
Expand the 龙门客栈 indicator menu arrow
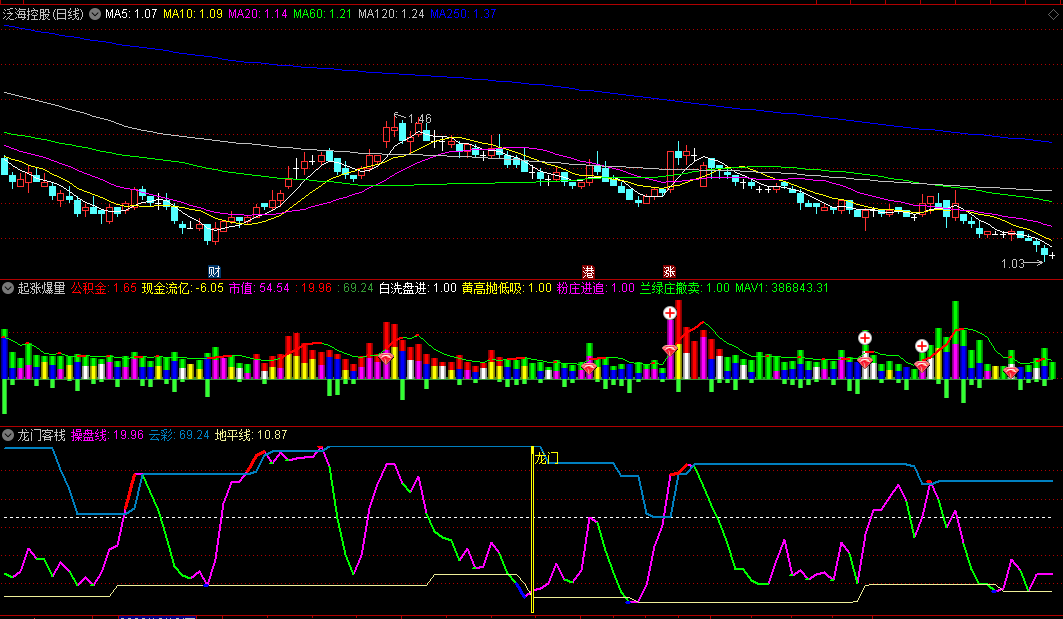click(8, 435)
